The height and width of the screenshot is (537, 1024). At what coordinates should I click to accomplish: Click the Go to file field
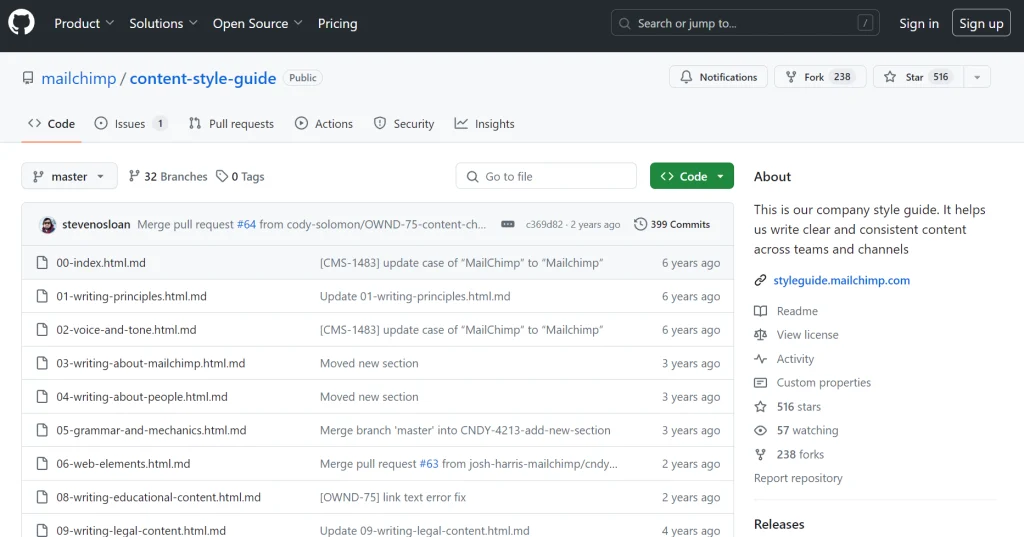pyautogui.click(x=546, y=177)
